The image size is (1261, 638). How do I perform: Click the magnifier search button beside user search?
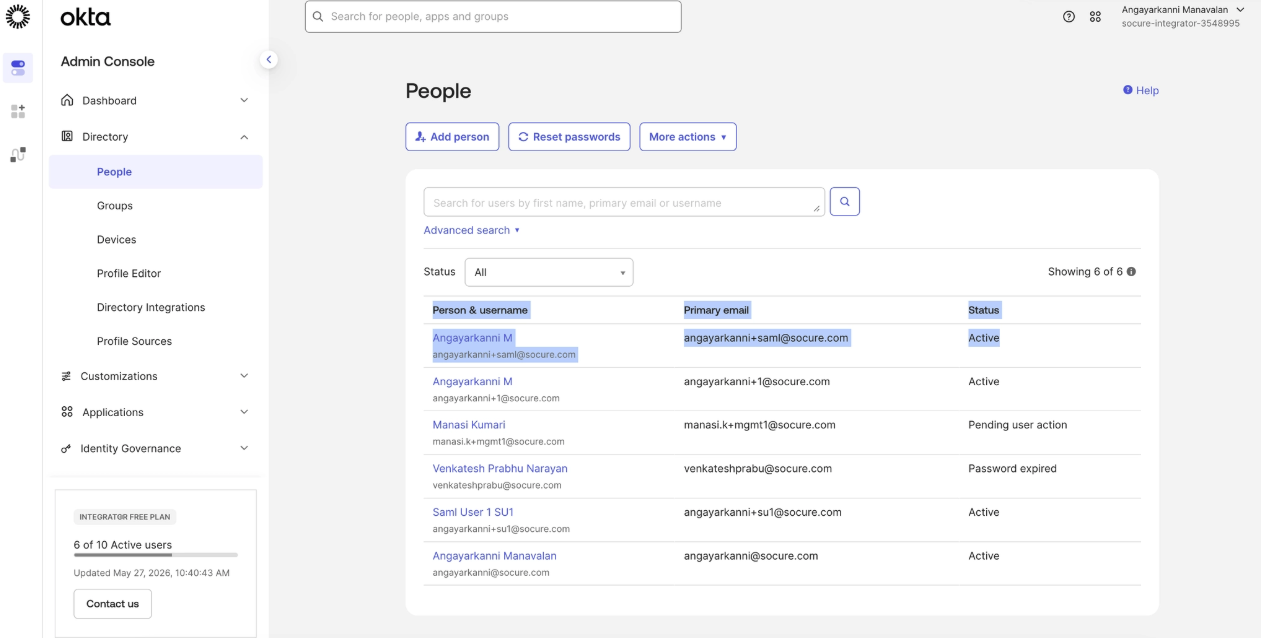845,202
